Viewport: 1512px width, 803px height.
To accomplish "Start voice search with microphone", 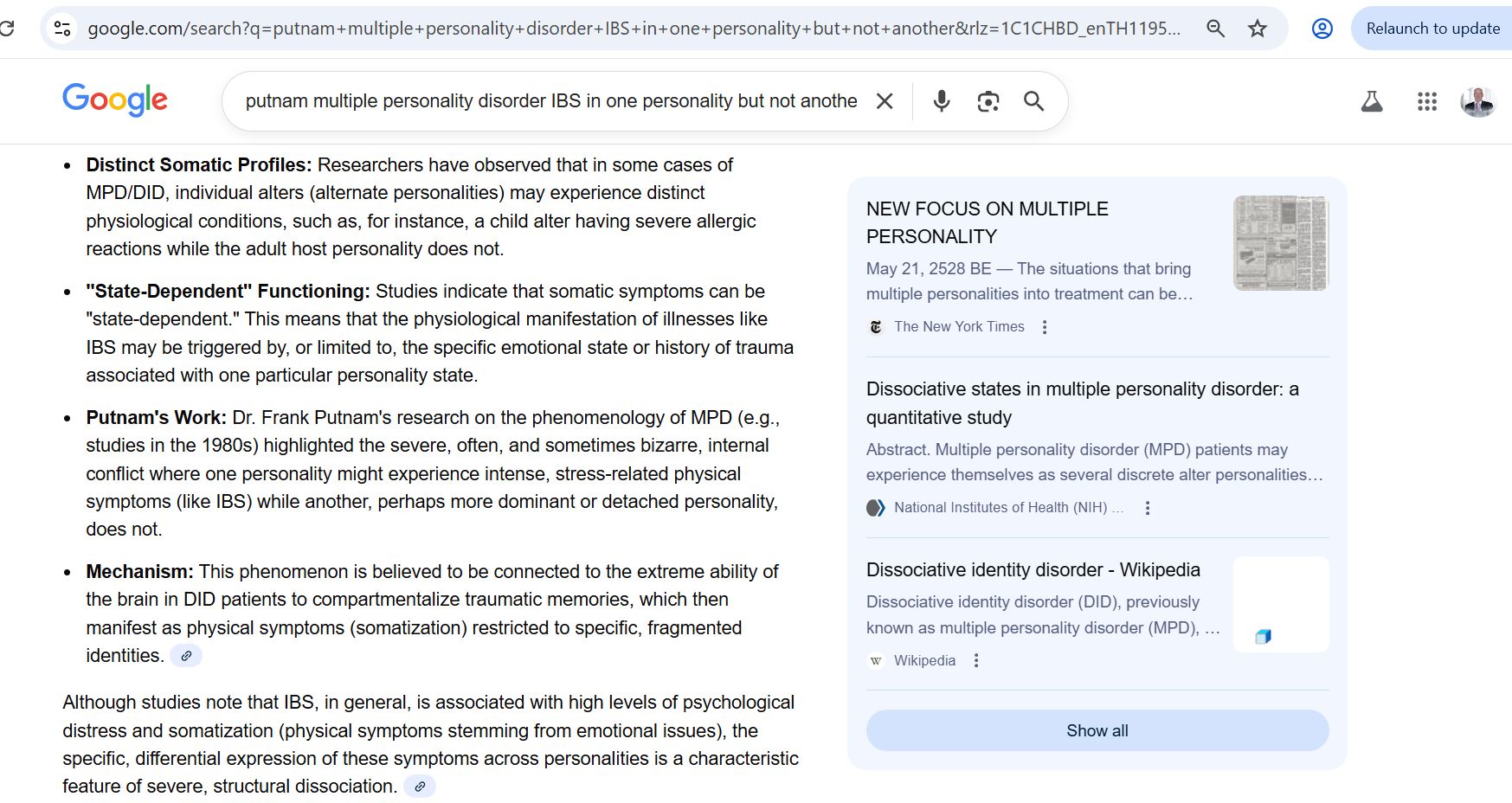I will tap(942, 101).
